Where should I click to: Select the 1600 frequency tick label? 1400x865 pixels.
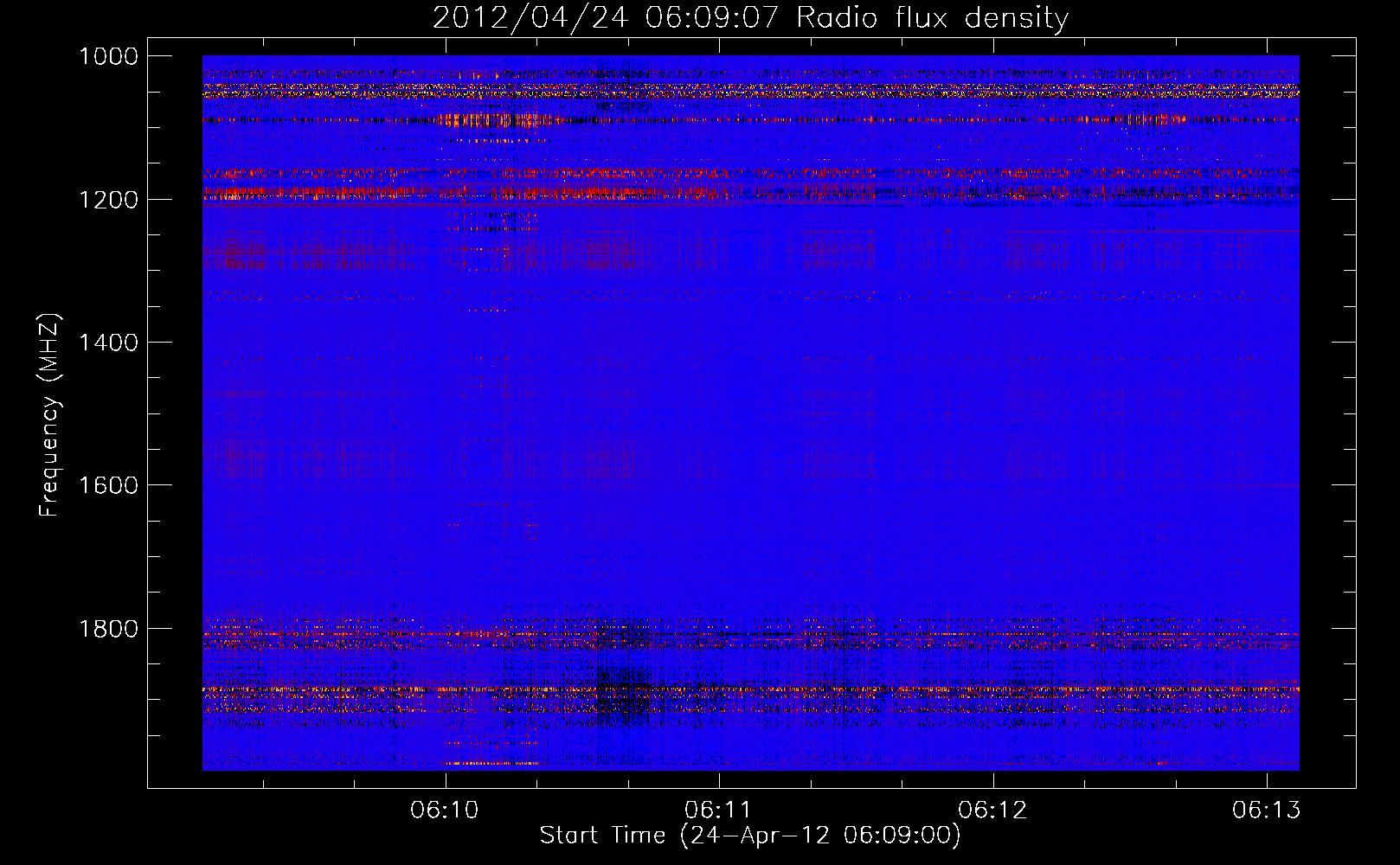pos(109,485)
